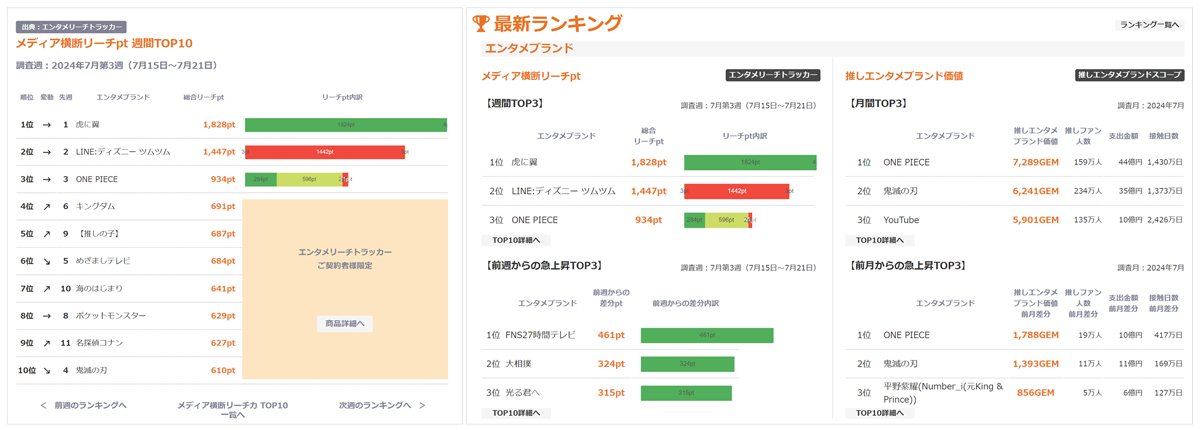1200x430 pixels.
Task: Click the 7,289GEM value
Action: click(1035, 162)
